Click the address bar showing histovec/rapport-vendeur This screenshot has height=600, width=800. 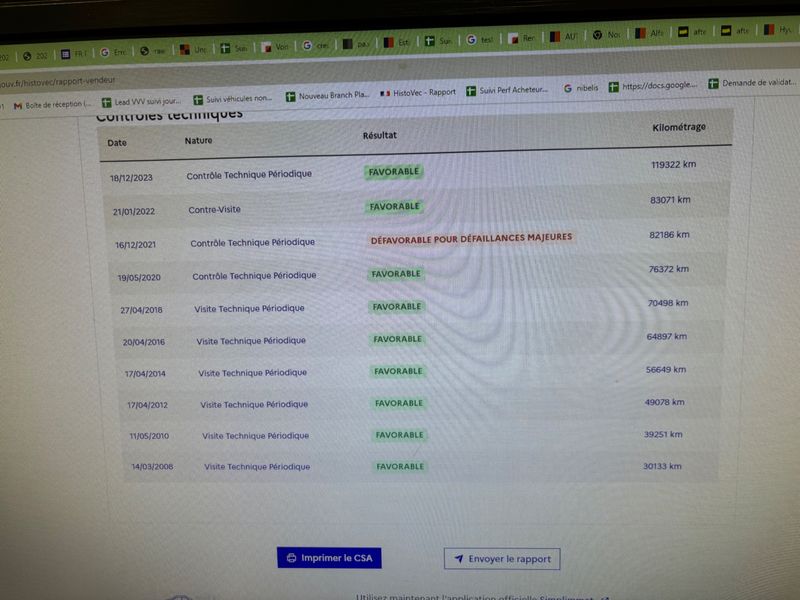pyautogui.click(x=58, y=81)
